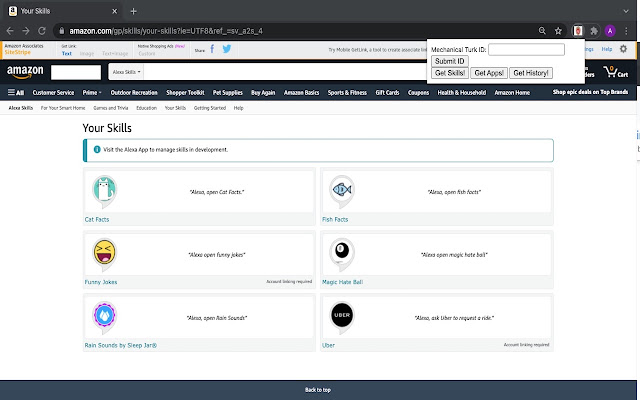
Task: Select Text under SiteStripe Get Link
Action: tap(67, 53)
